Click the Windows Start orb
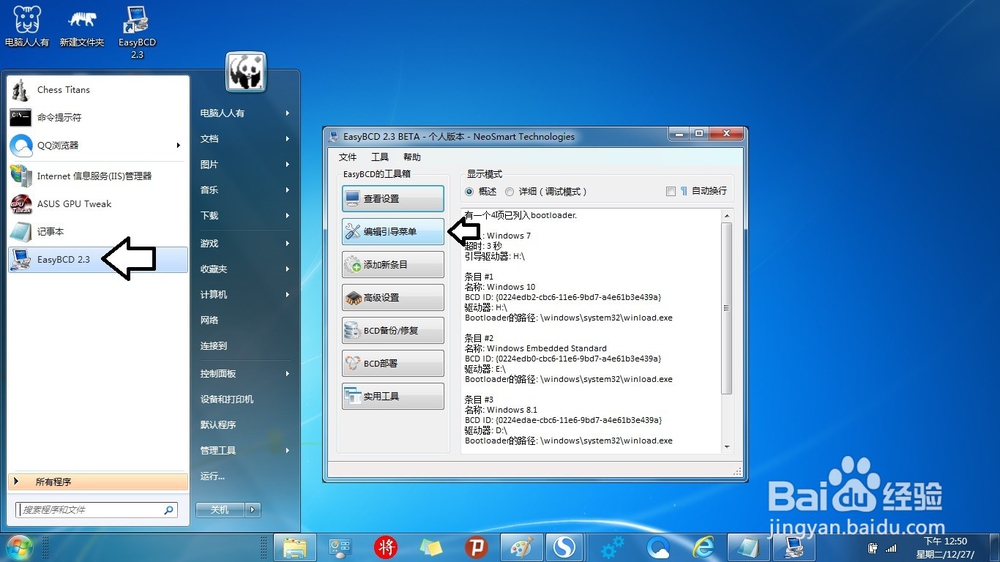Viewport: 1000px width, 562px height. [x=19, y=547]
